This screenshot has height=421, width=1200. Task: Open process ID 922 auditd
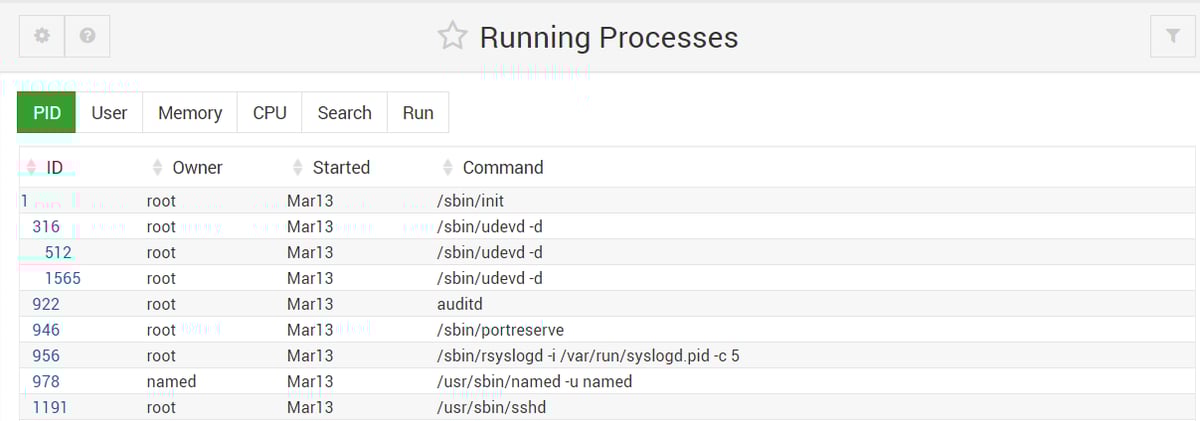pos(46,304)
